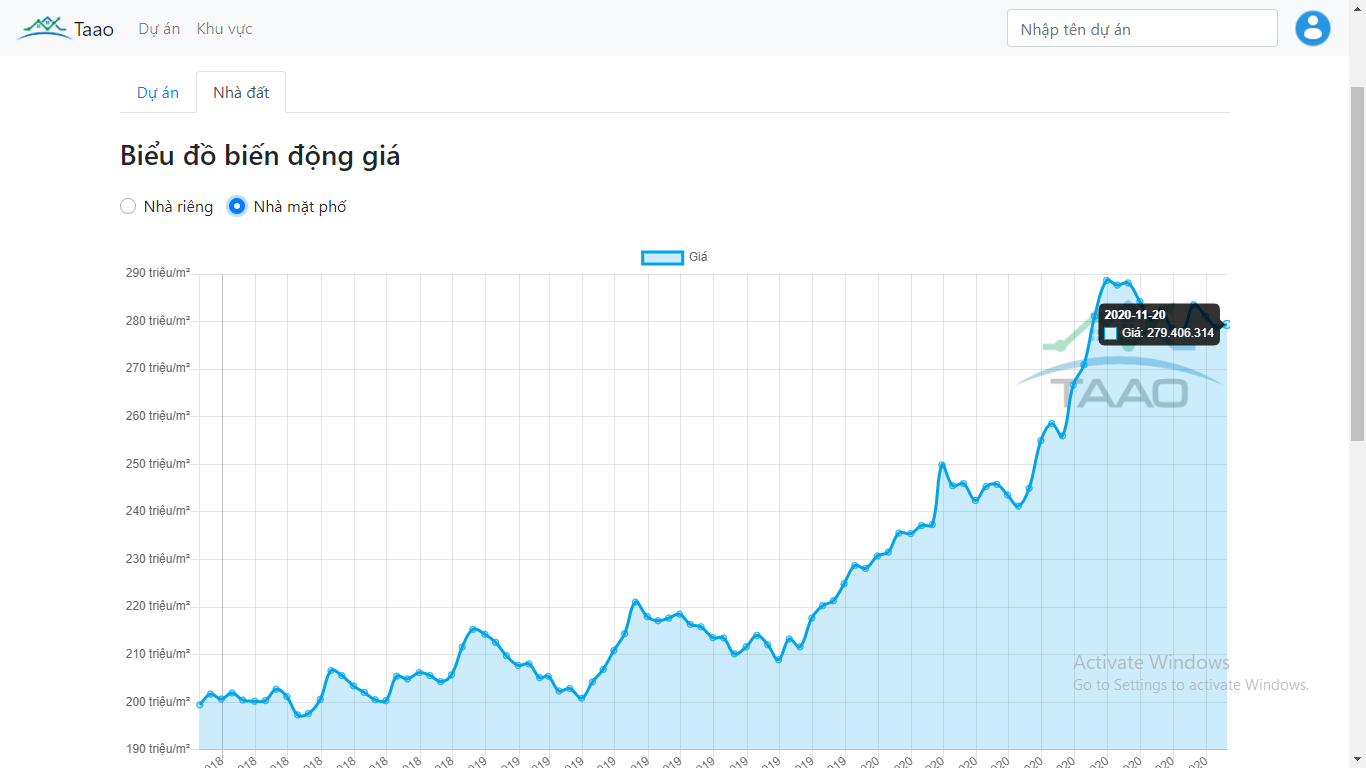
Task: Click the Giá legend color box
Action: coord(662,257)
